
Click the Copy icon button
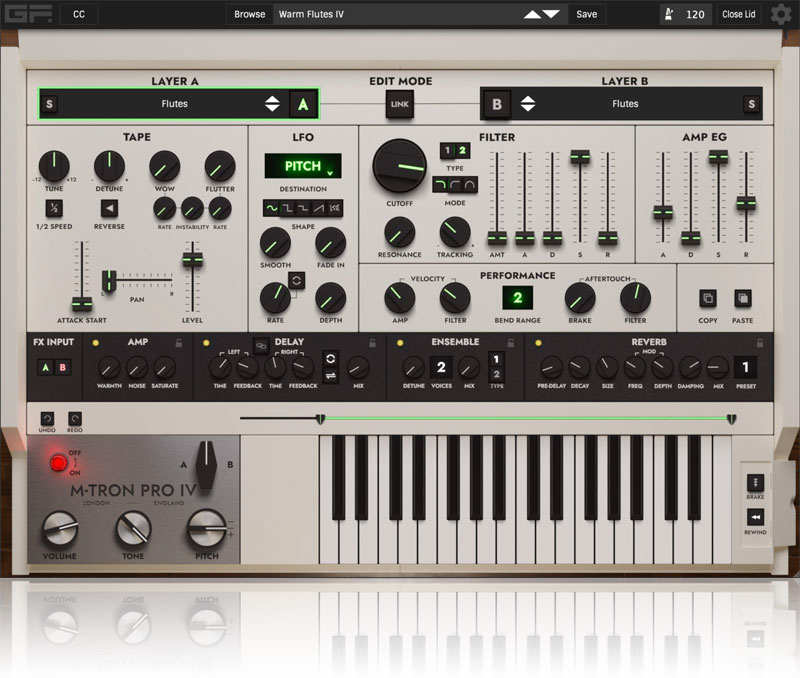[707, 298]
